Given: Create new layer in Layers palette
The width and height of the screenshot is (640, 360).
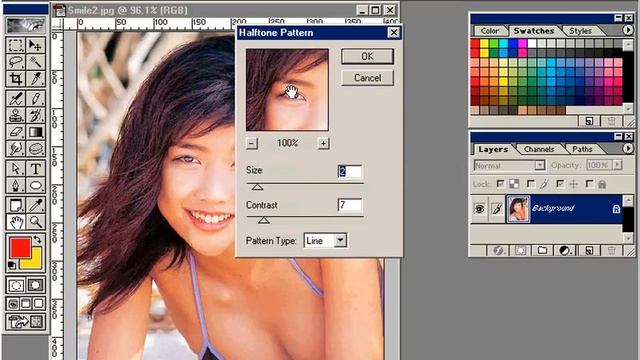Looking at the screenshot, I should pos(589,250).
